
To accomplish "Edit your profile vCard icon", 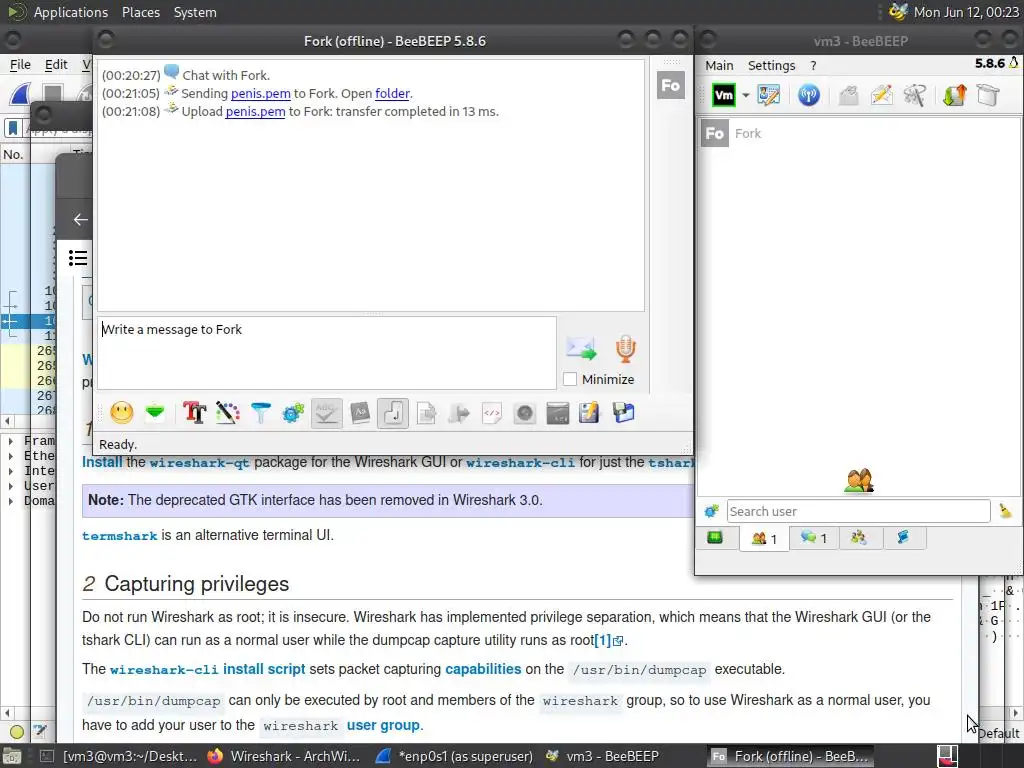I will (769, 95).
